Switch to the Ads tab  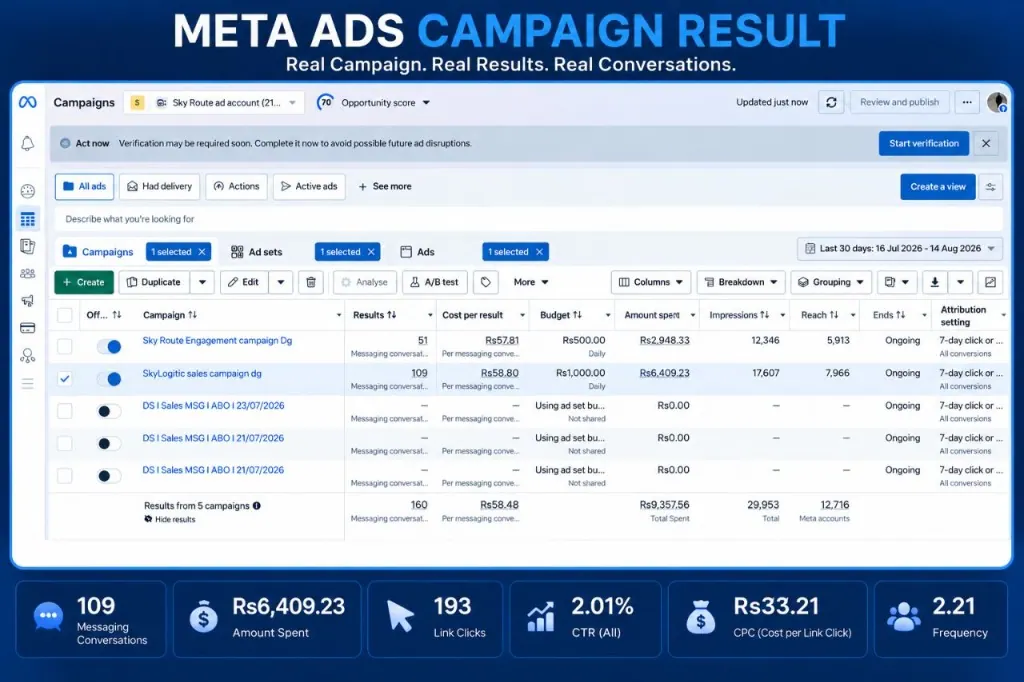[x=417, y=252]
